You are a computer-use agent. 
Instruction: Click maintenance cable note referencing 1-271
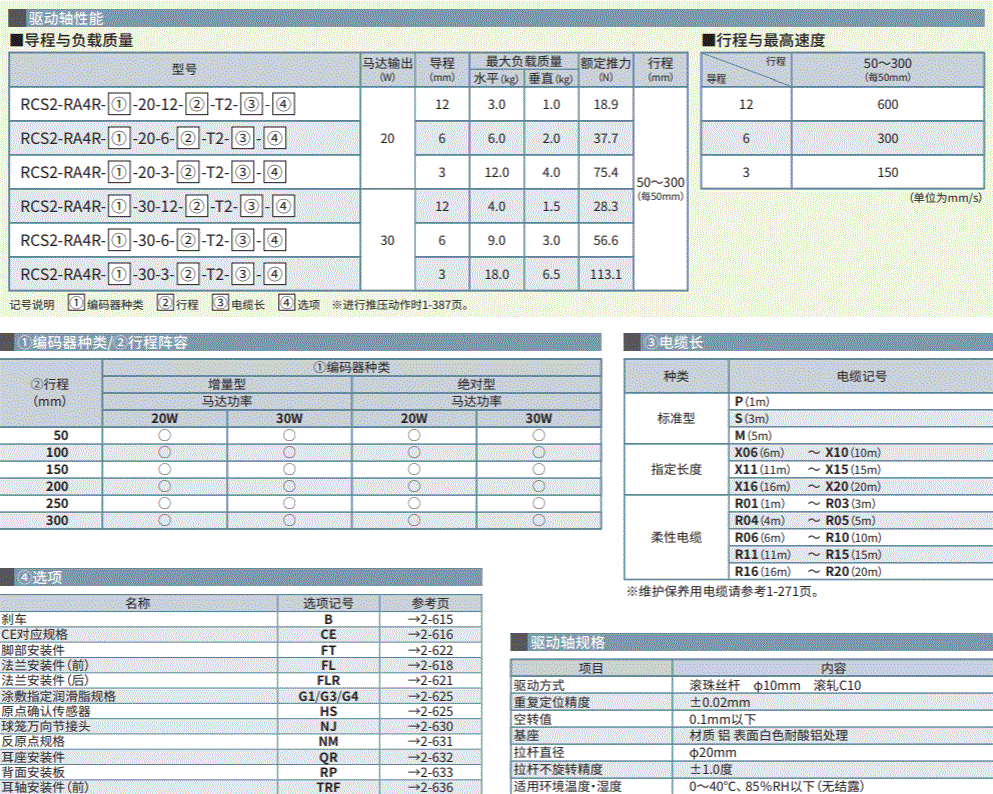[x=724, y=591]
